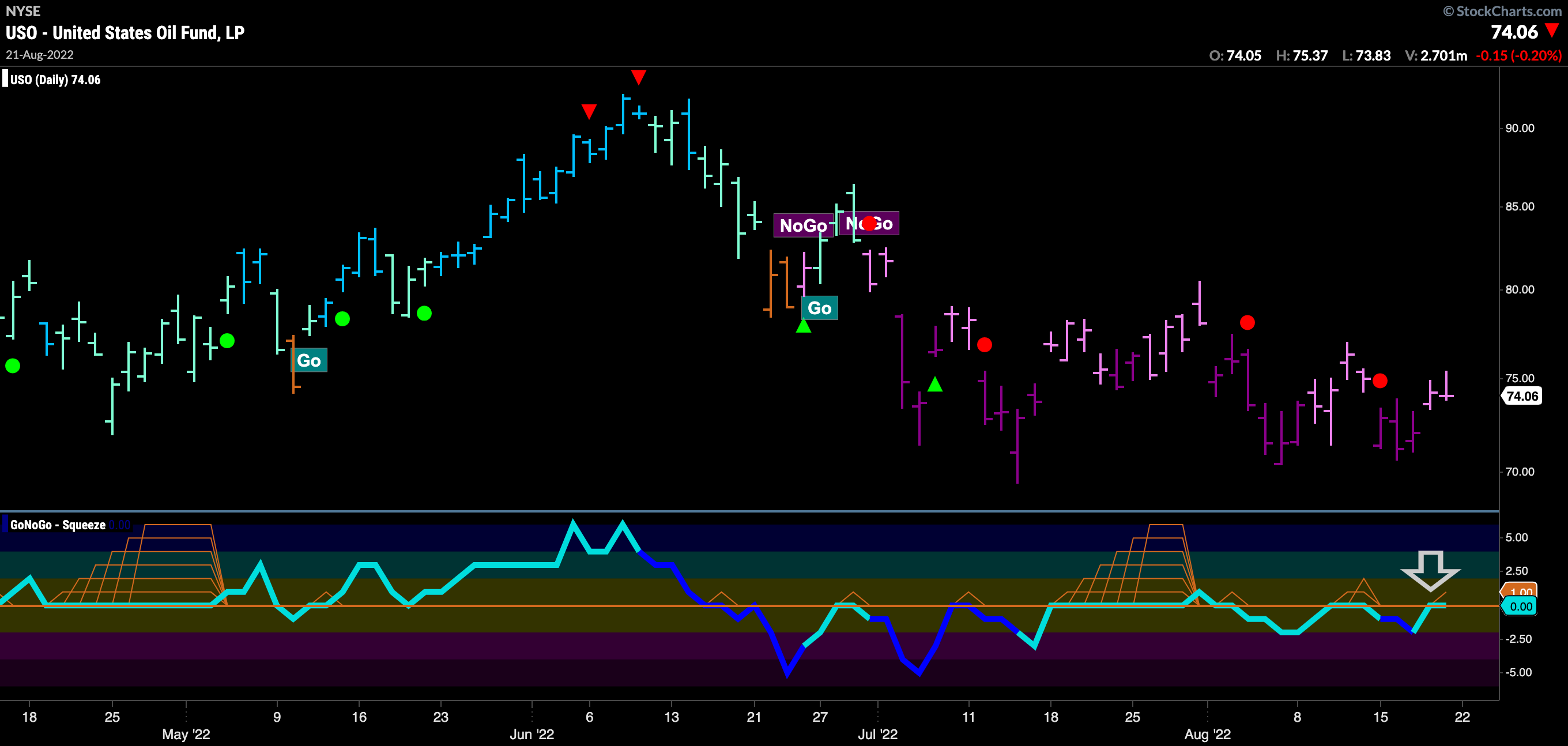1568x746 pixels.
Task: Click the 'Go' label near May 9
Action: 308,360
